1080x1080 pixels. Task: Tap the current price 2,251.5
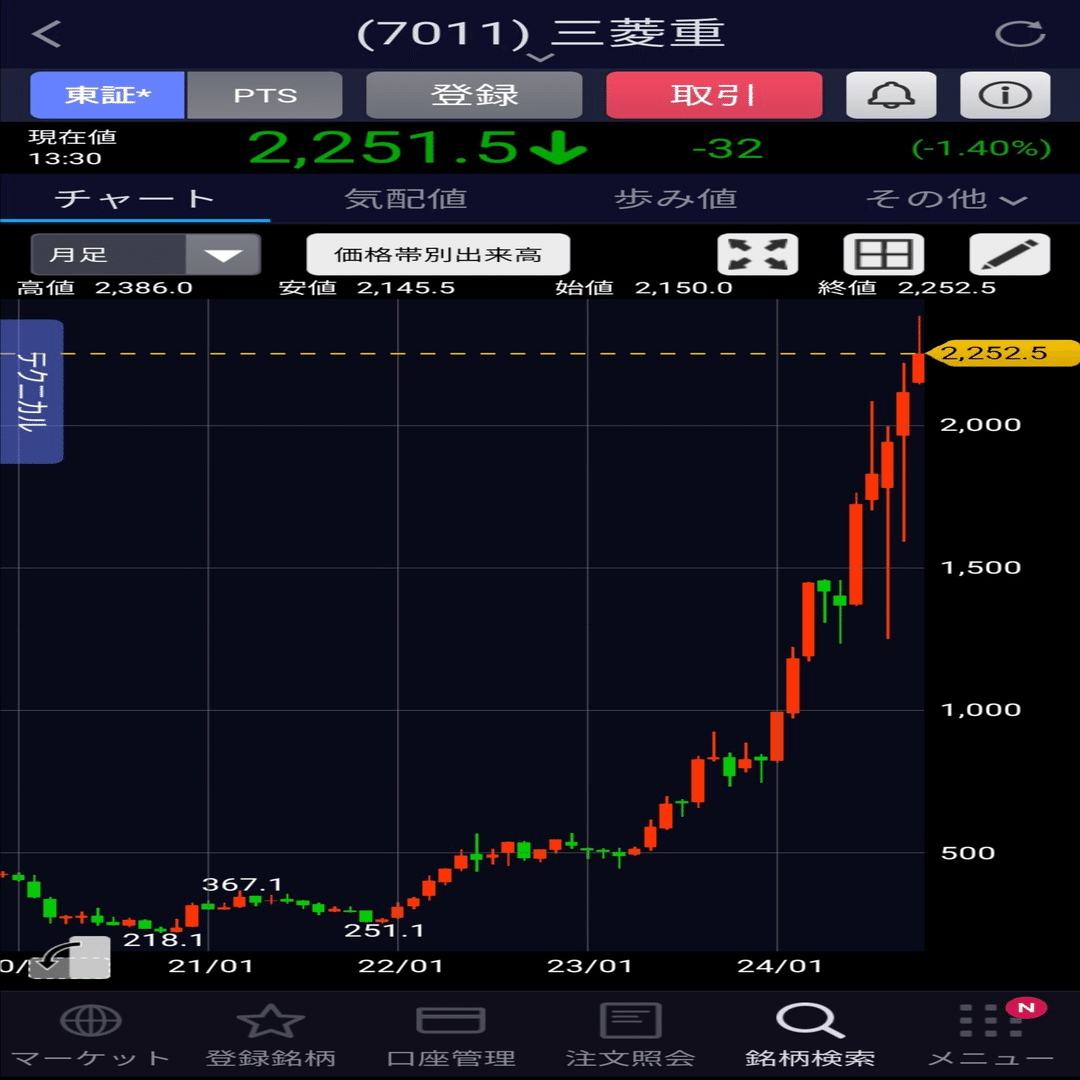383,148
